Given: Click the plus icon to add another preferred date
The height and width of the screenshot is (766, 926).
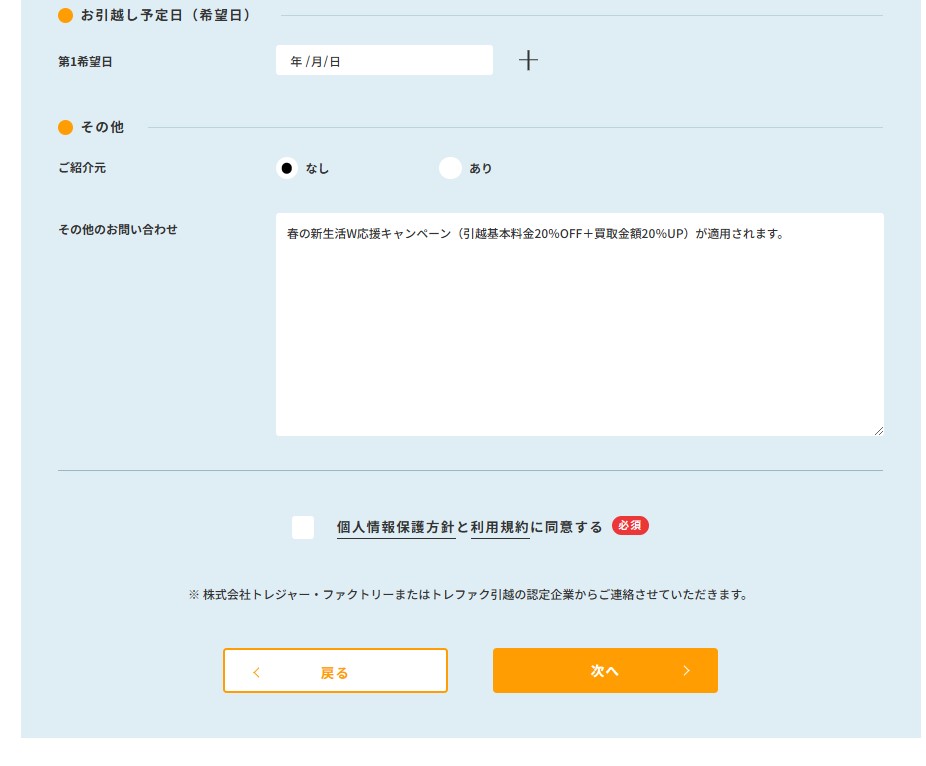Looking at the screenshot, I should (528, 61).
